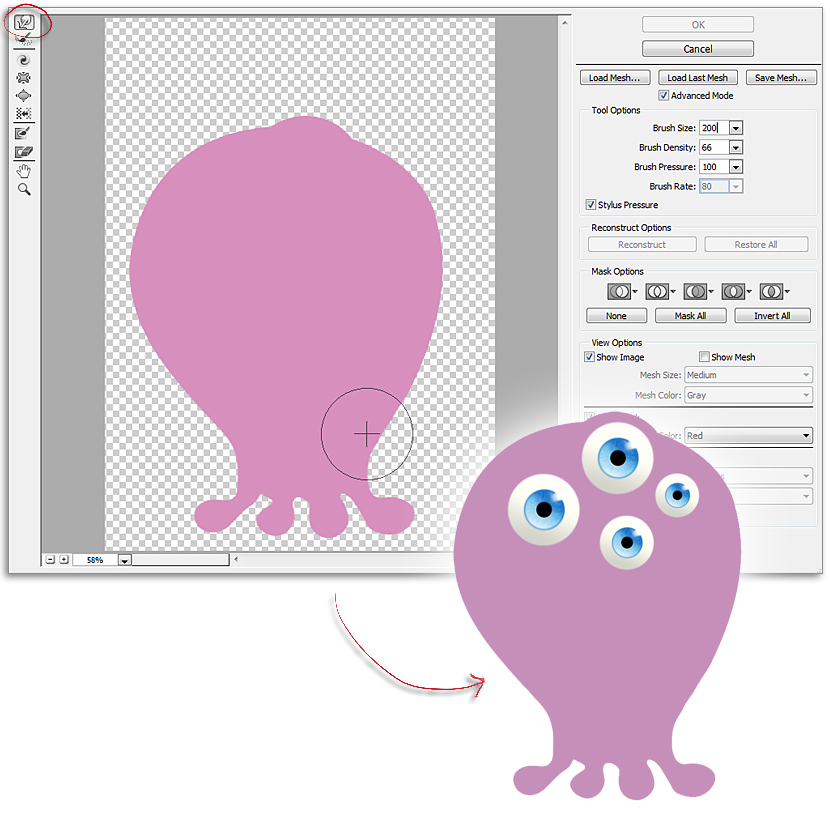The width and height of the screenshot is (830, 830).
Task: Click the Add to Selection mask icon
Action: point(657,292)
